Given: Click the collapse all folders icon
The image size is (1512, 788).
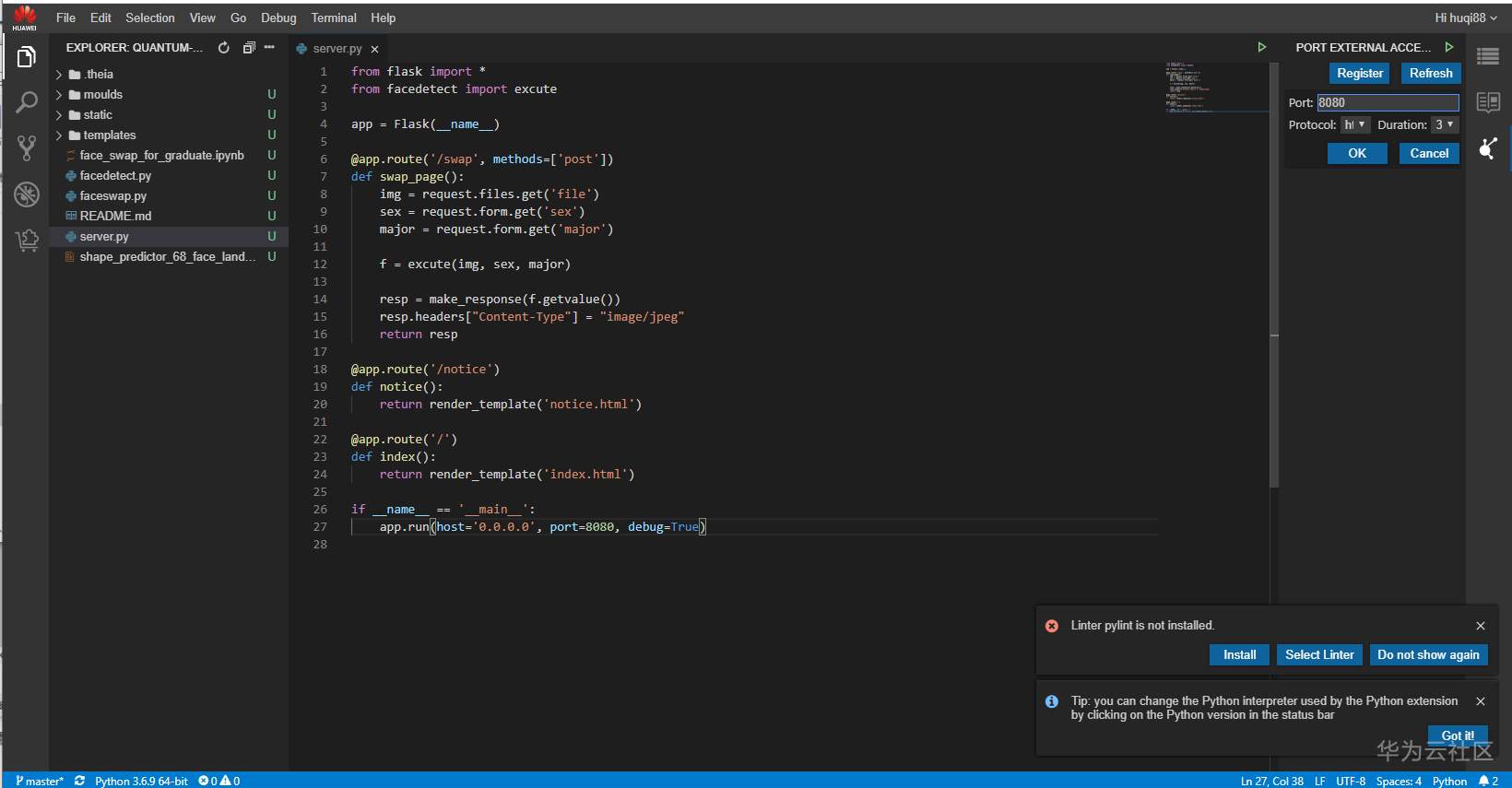Looking at the screenshot, I should (x=248, y=48).
